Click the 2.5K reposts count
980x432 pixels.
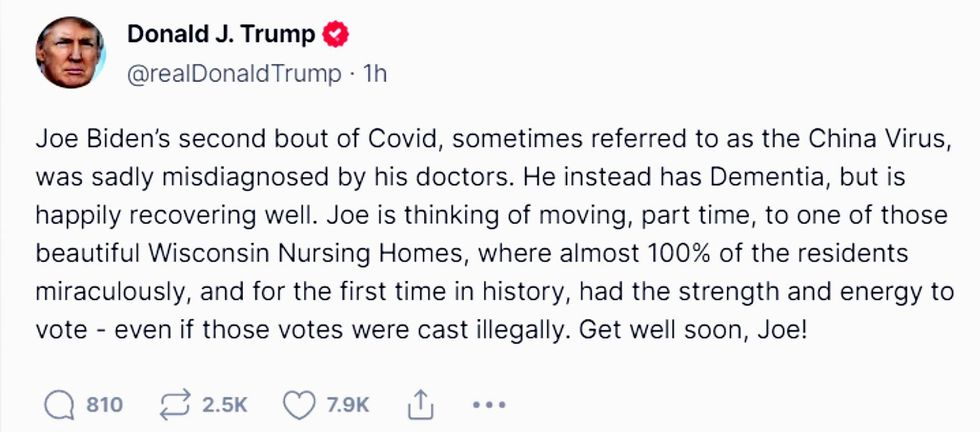(224, 404)
